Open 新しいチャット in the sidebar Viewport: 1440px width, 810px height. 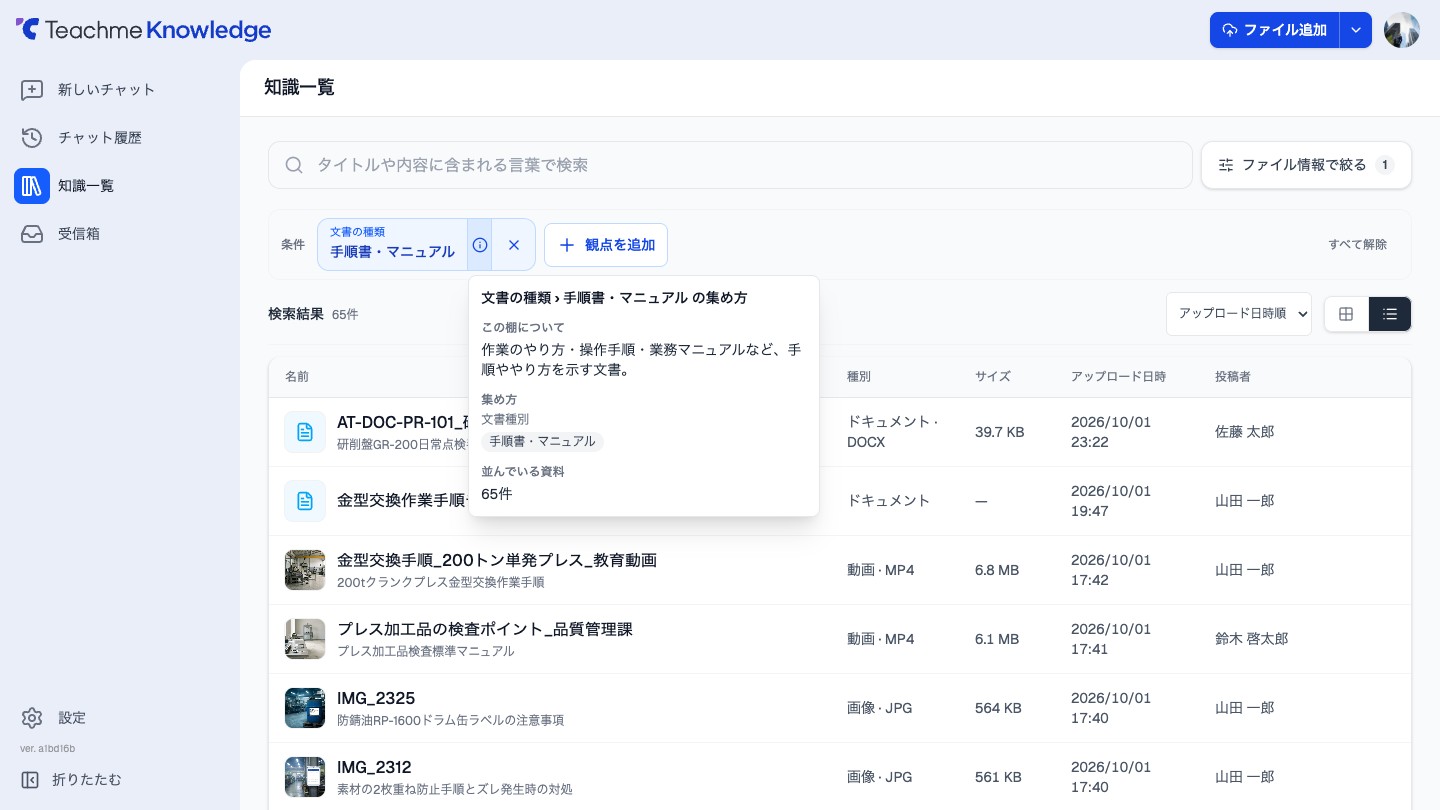coord(107,90)
